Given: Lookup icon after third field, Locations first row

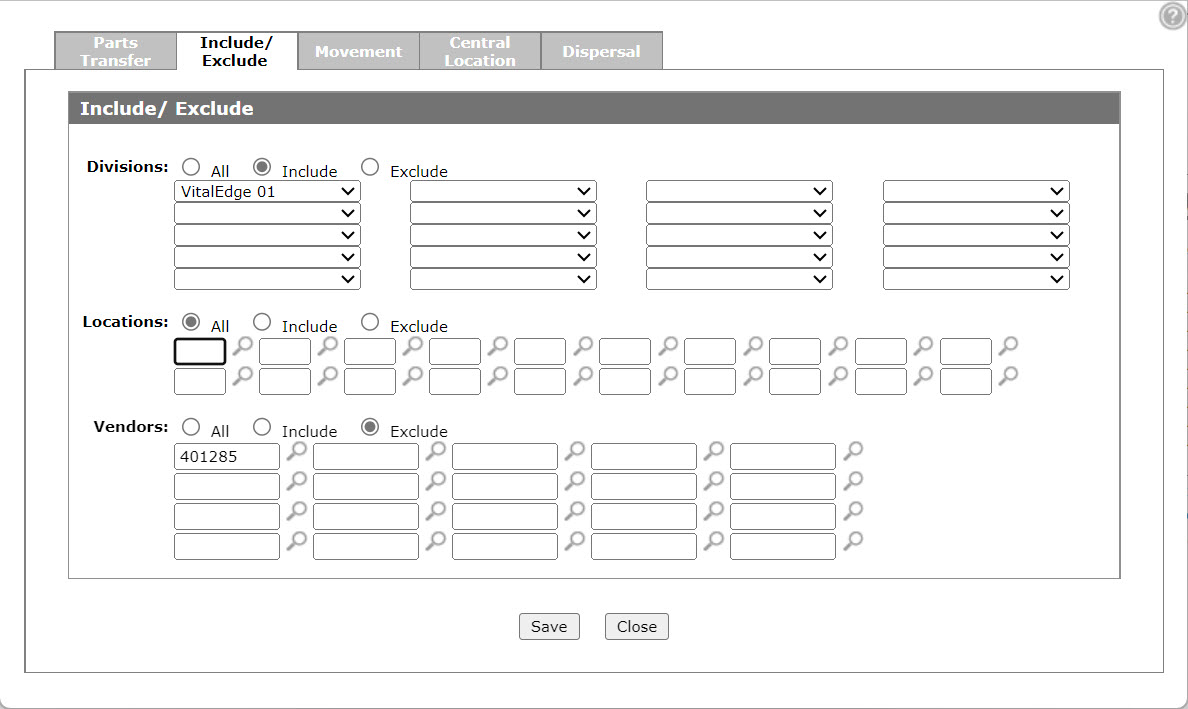Looking at the screenshot, I should click(412, 346).
